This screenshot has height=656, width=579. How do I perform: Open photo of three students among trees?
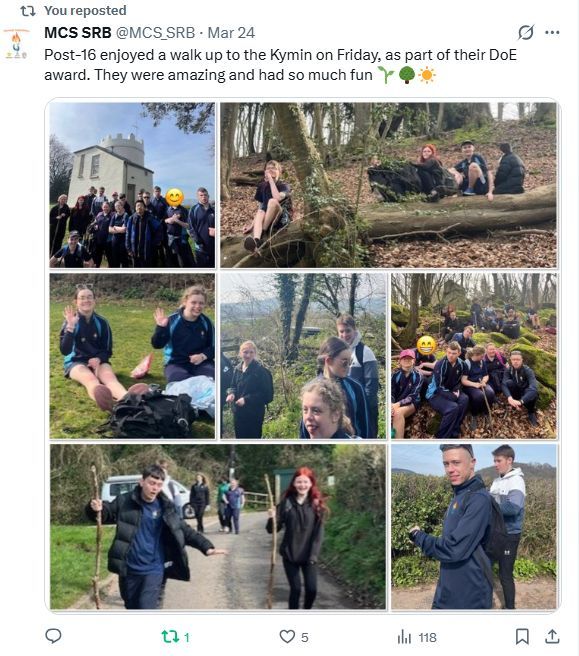pos(303,356)
